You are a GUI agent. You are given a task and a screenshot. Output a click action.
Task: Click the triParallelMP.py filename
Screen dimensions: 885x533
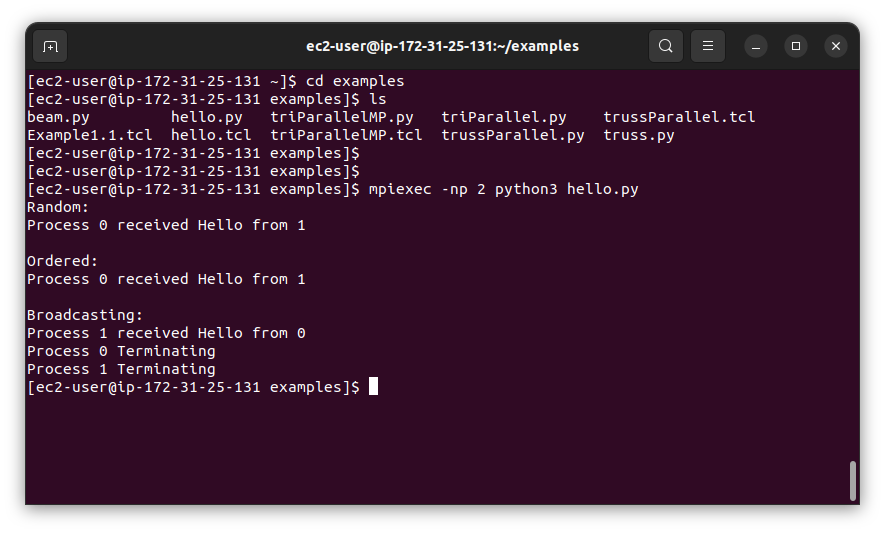click(341, 117)
